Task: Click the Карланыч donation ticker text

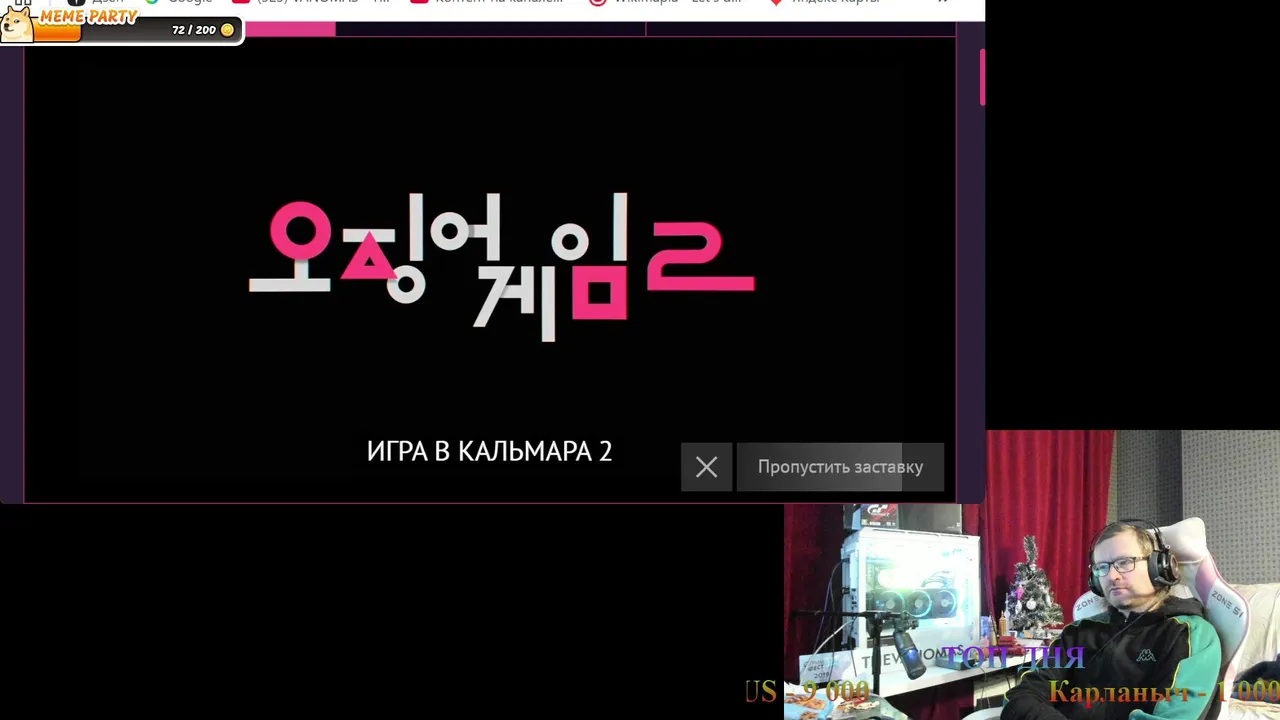Action: pos(1163,691)
